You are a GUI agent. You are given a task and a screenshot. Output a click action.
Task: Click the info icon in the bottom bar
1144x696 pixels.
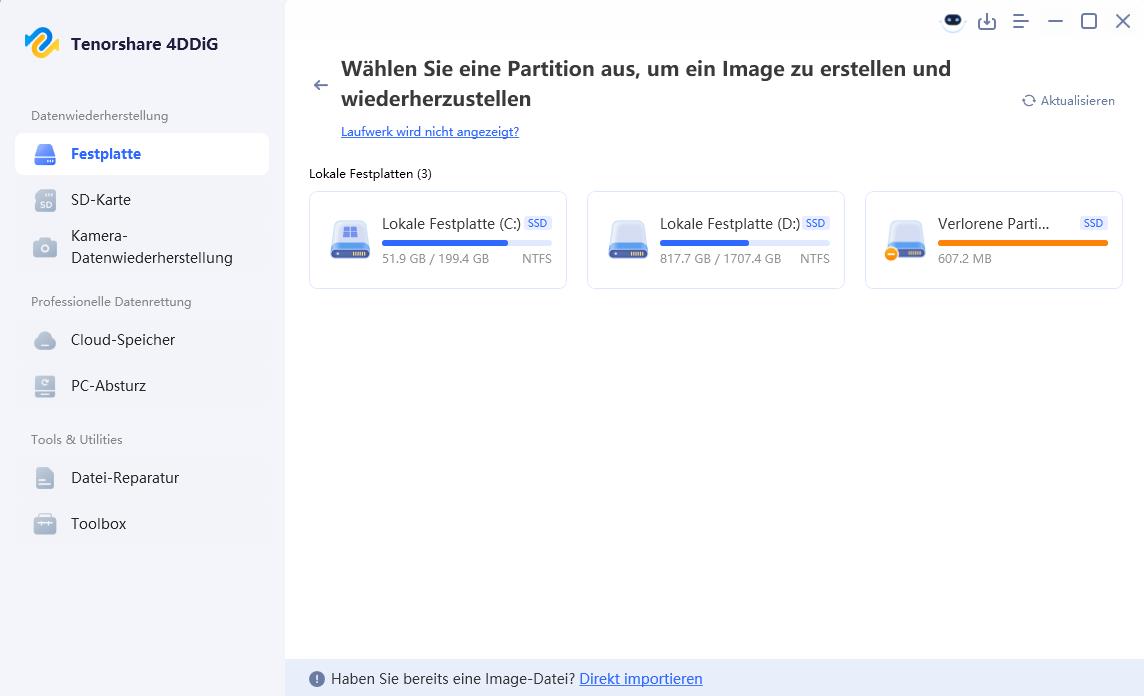pos(316,679)
